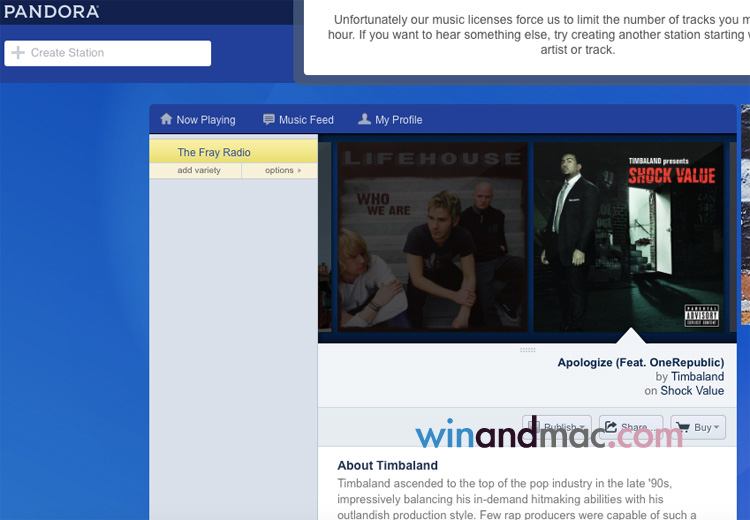
Task: Click the Share arrow icon
Action: pos(611,427)
